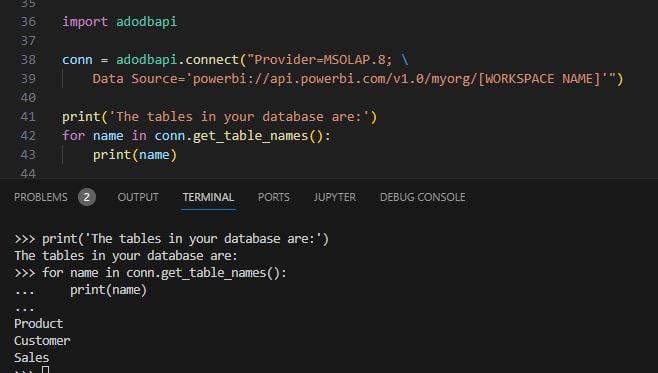The height and width of the screenshot is (373, 658).
Task: Click 'Customer' in terminal output
Action: tap(42, 341)
